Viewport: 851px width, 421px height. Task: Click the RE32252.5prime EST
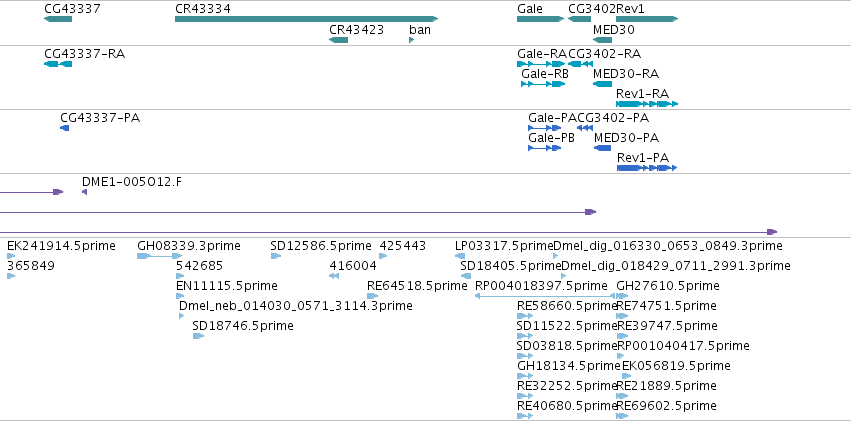525,396
